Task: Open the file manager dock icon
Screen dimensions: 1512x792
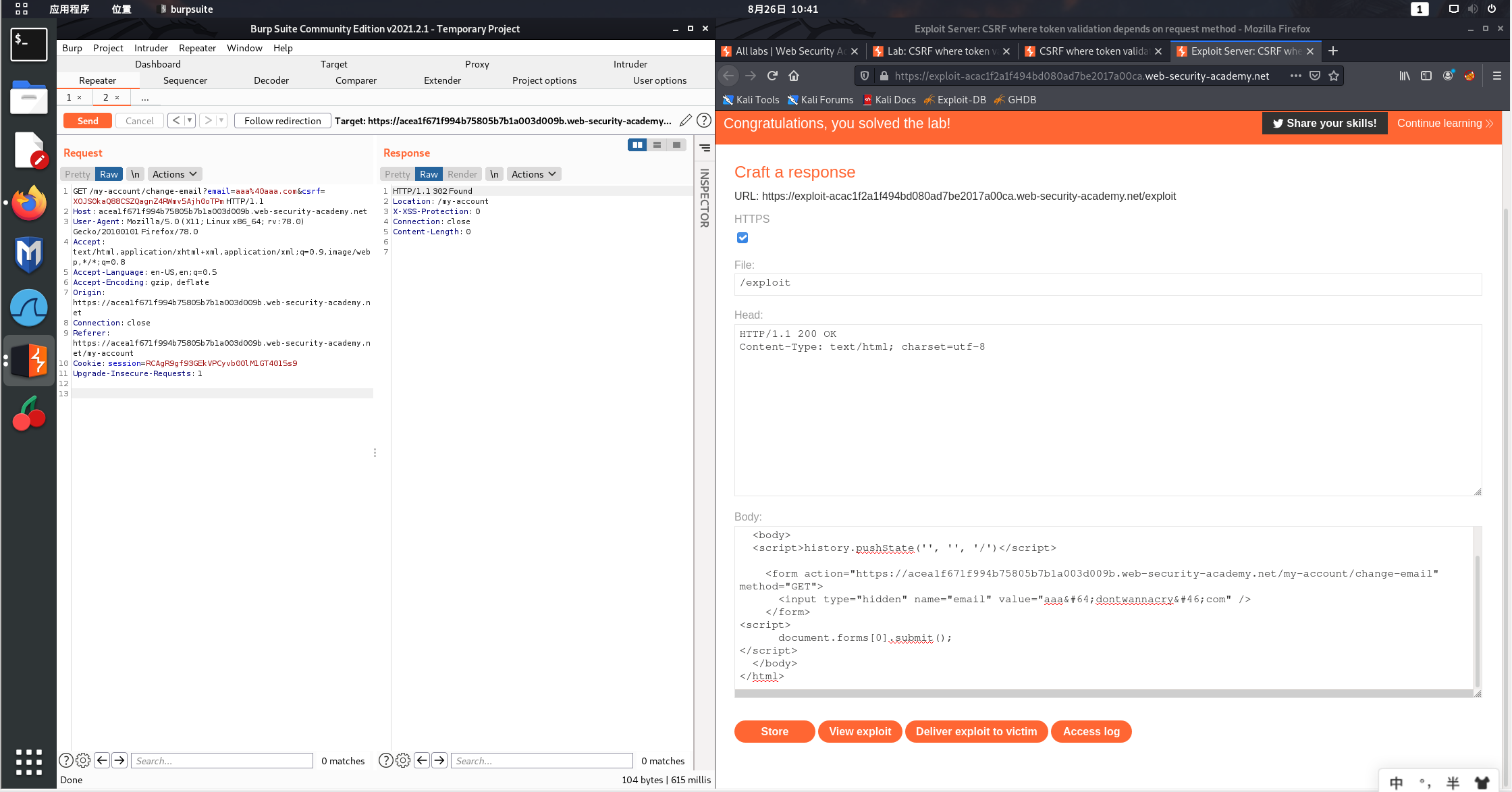Action: click(28, 98)
